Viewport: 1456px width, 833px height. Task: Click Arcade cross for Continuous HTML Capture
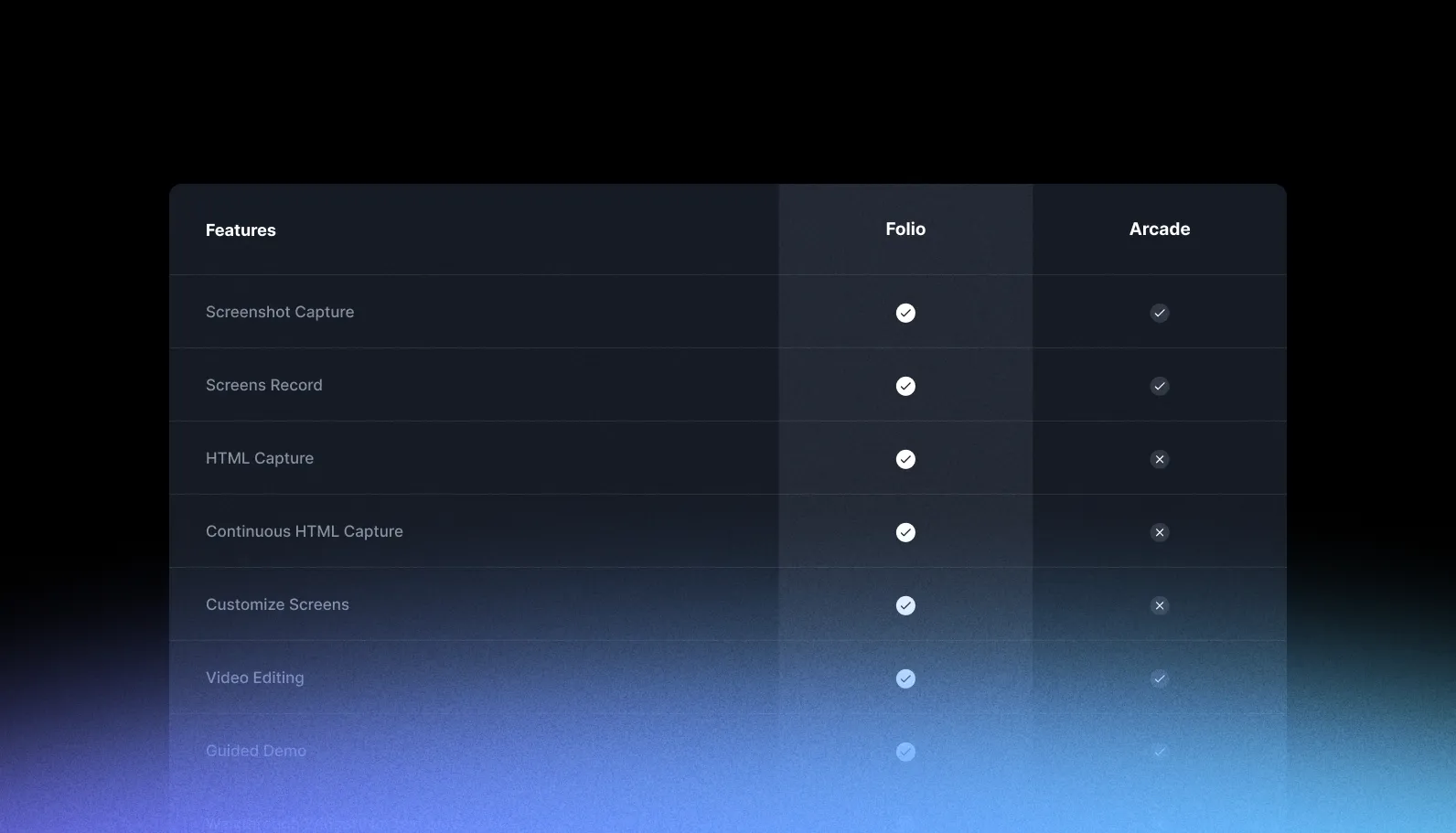(x=1160, y=532)
